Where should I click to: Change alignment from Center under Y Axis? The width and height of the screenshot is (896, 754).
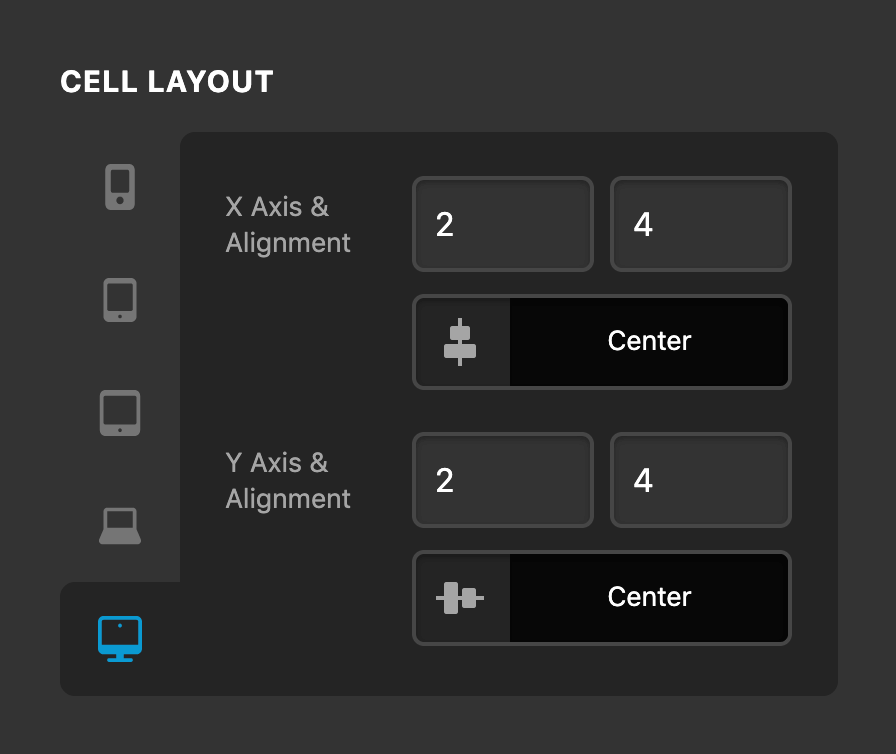click(x=648, y=597)
